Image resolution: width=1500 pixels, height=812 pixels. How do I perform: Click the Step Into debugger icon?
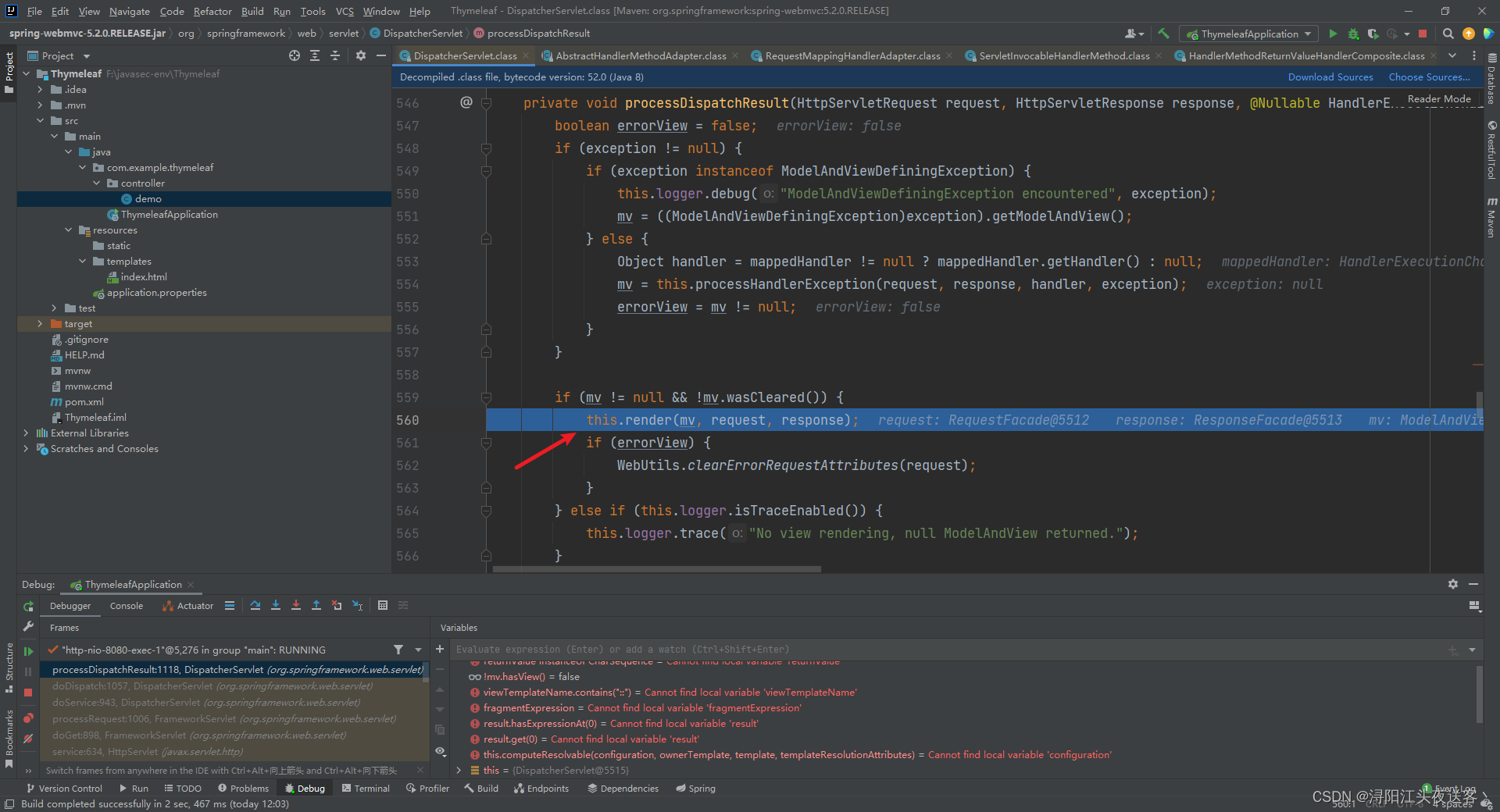276,606
